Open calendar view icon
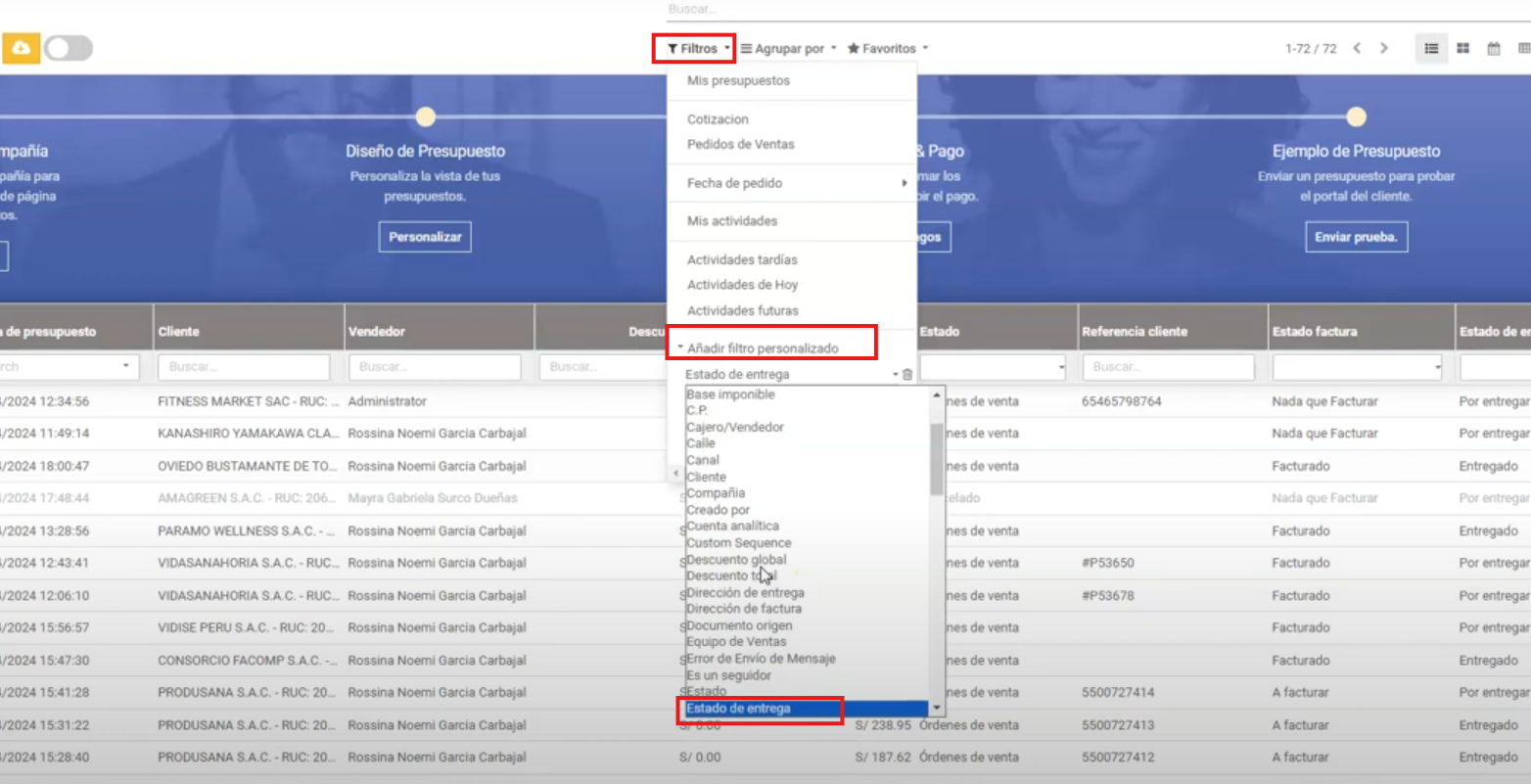 (1494, 48)
